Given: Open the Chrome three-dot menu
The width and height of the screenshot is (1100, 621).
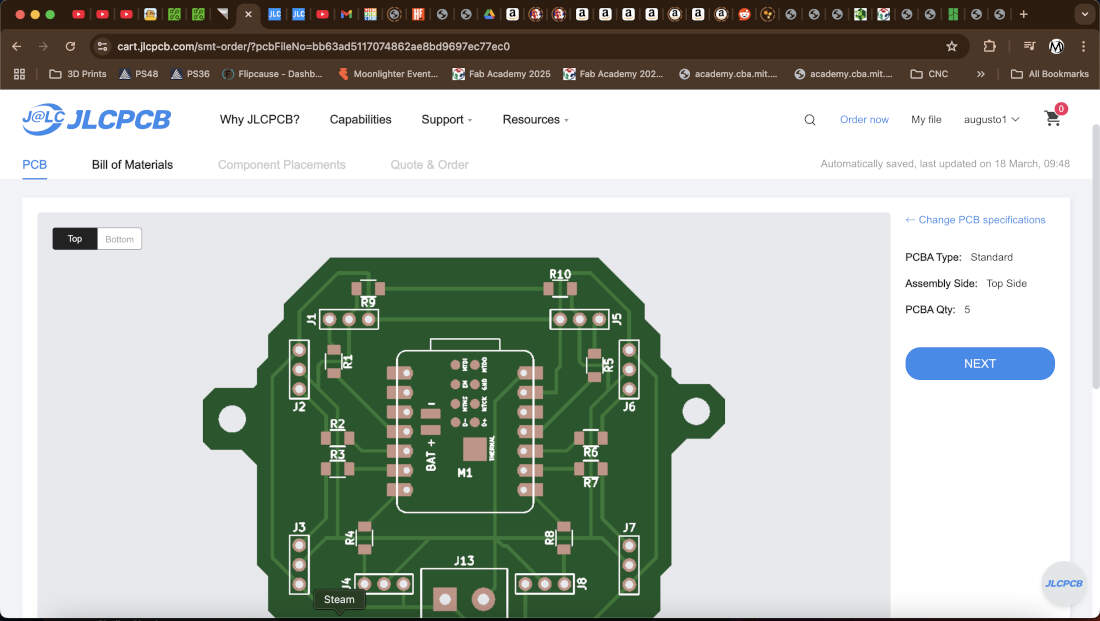Looking at the screenshot, I should pos(1084,46).
